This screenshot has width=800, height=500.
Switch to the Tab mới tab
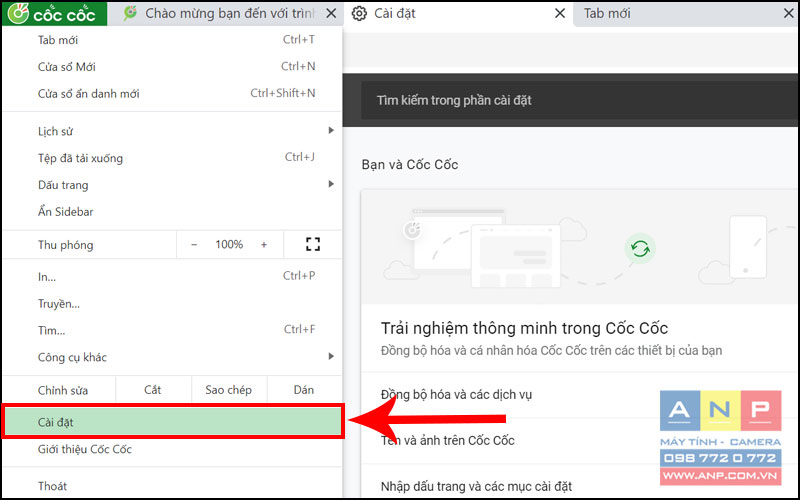tap(684, 13)
